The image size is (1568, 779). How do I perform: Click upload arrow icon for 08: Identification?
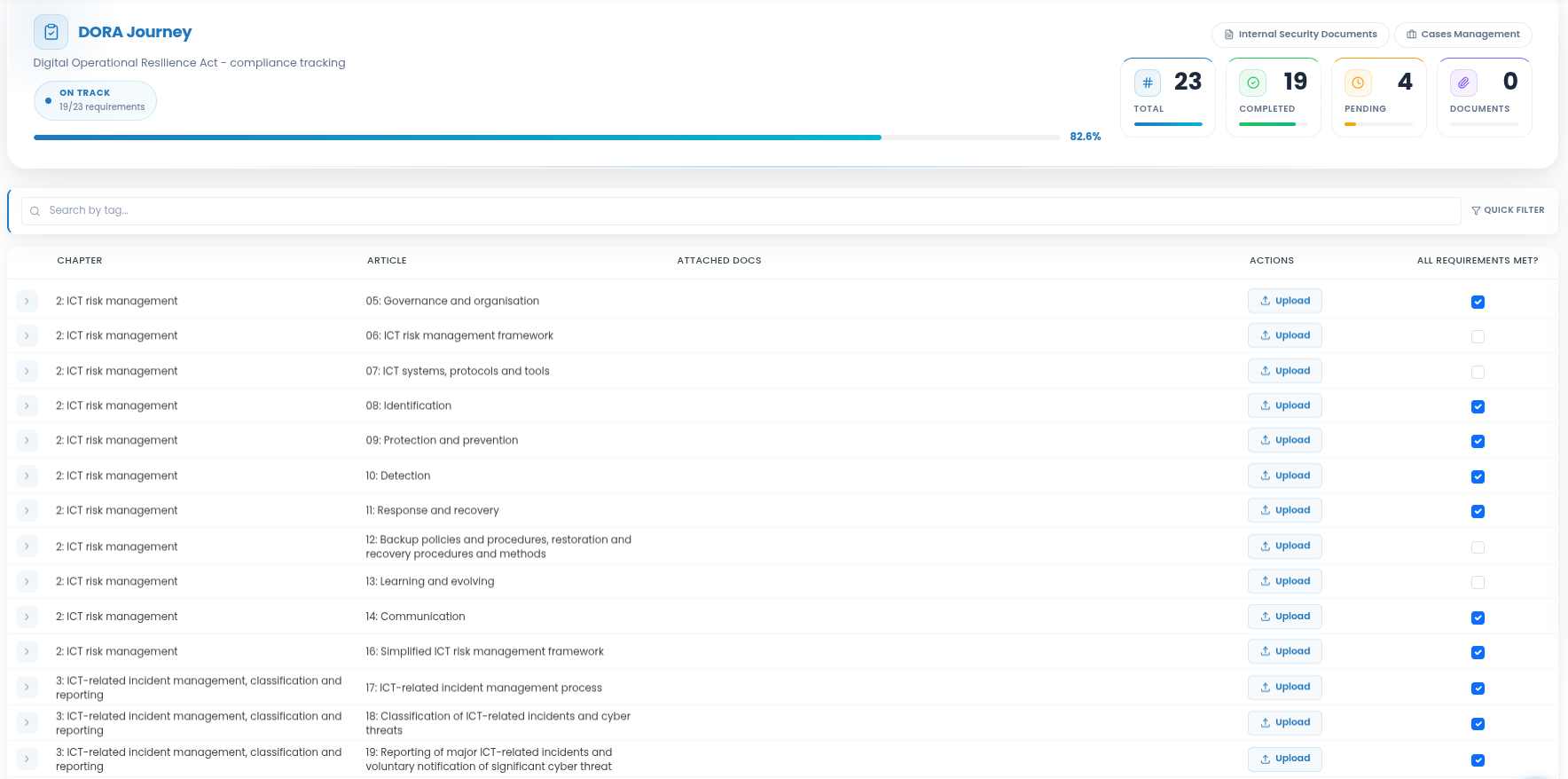tap(1266, 405)
